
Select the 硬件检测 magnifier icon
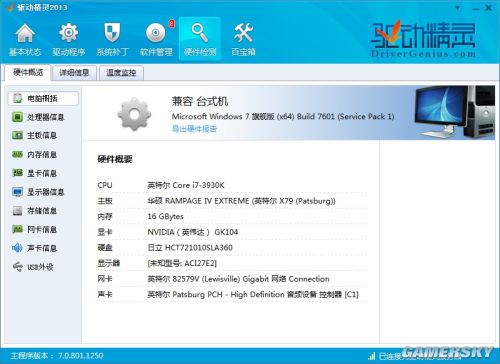click(x=200, y=40)
